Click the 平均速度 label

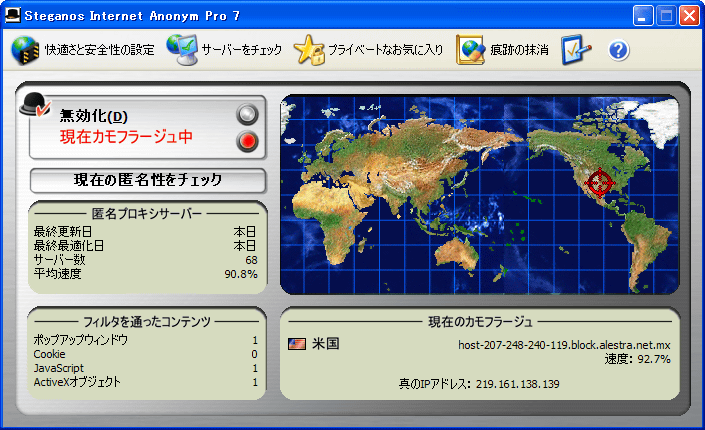pyautogui.click(x=58, y=273)
